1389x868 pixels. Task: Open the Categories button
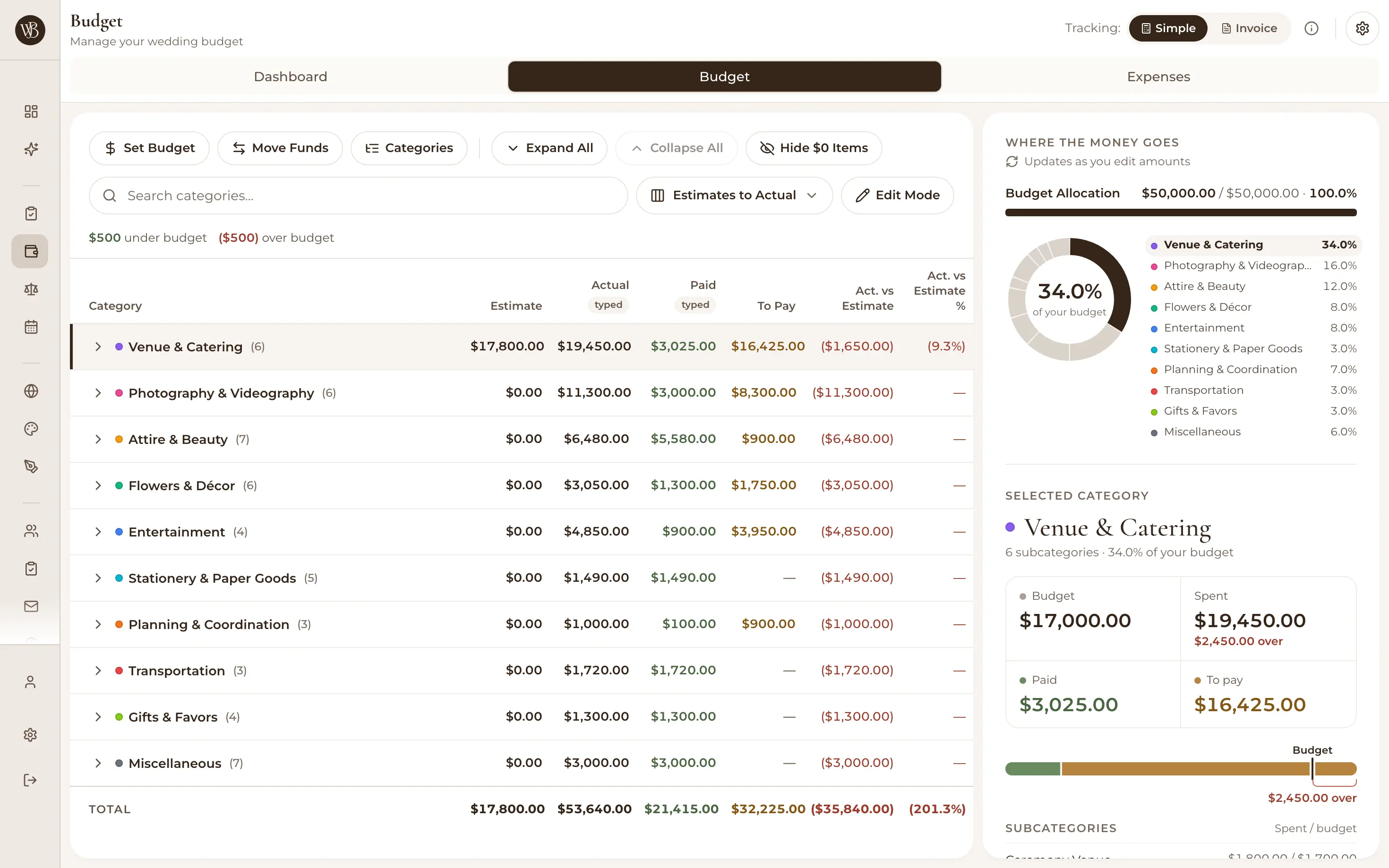[x=409, y=148]
